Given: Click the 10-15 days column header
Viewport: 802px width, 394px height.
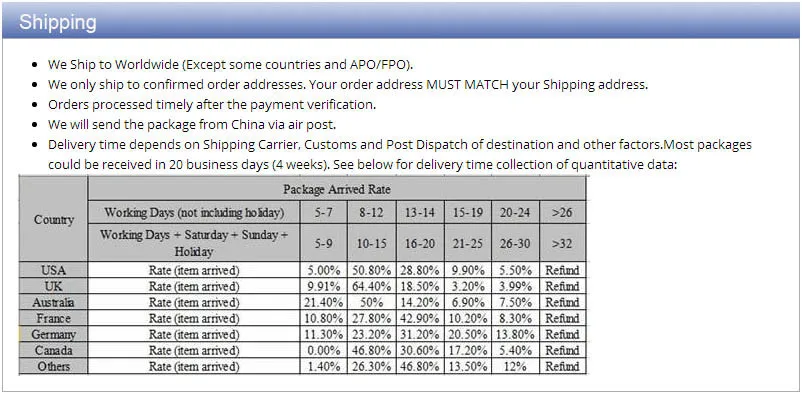Looking at the screenshot, I should pos(371,243).
